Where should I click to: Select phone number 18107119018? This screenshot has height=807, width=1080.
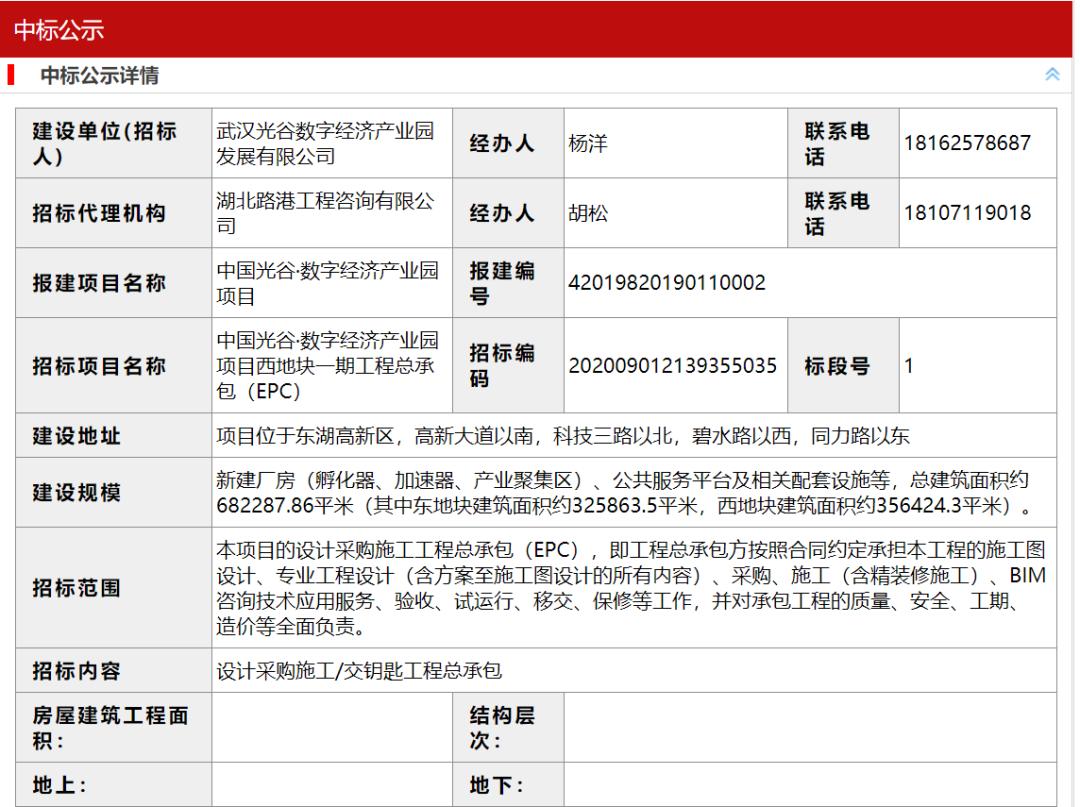coord(967,213)
